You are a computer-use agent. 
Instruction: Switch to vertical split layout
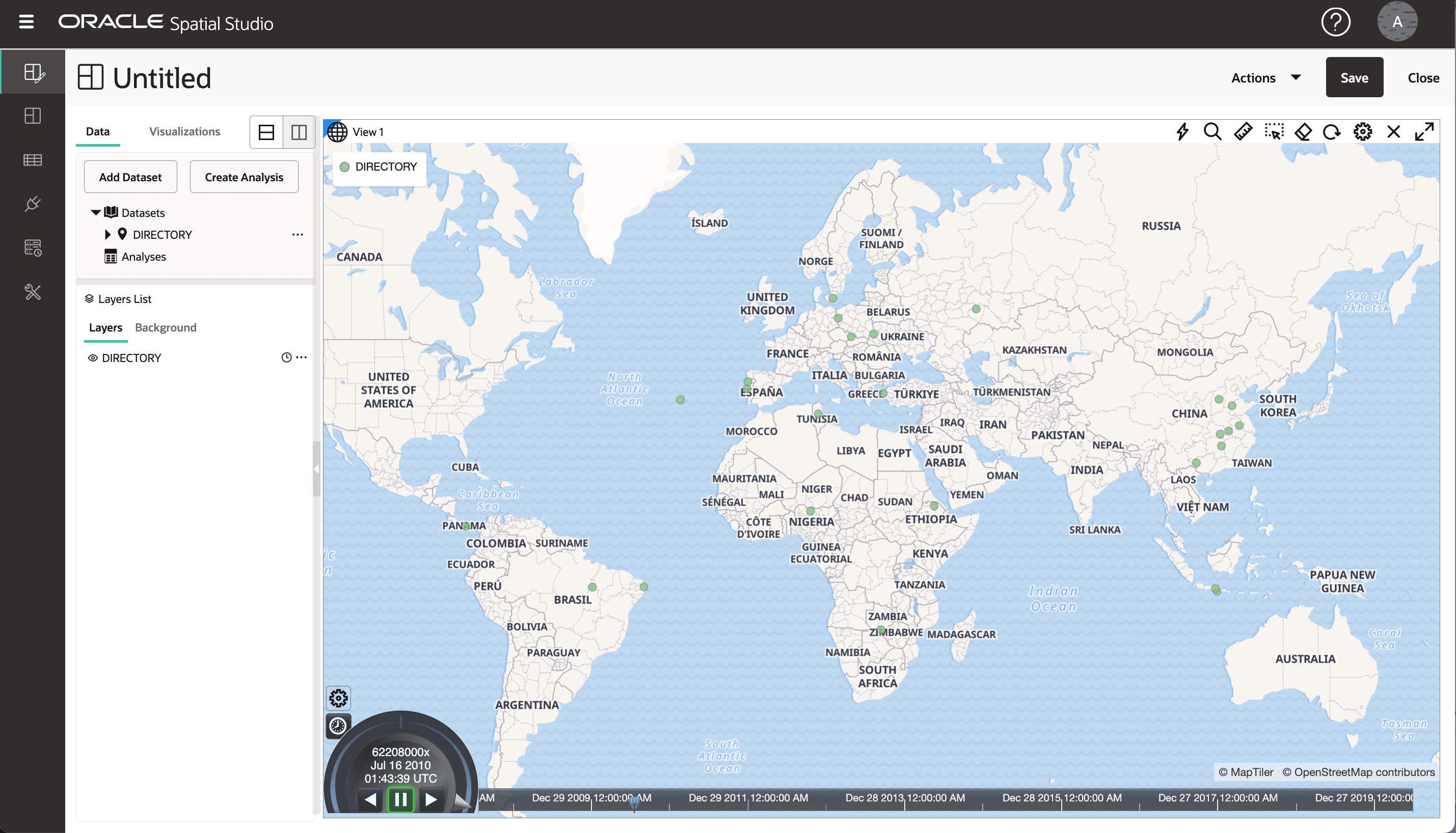tap(299, 132)
